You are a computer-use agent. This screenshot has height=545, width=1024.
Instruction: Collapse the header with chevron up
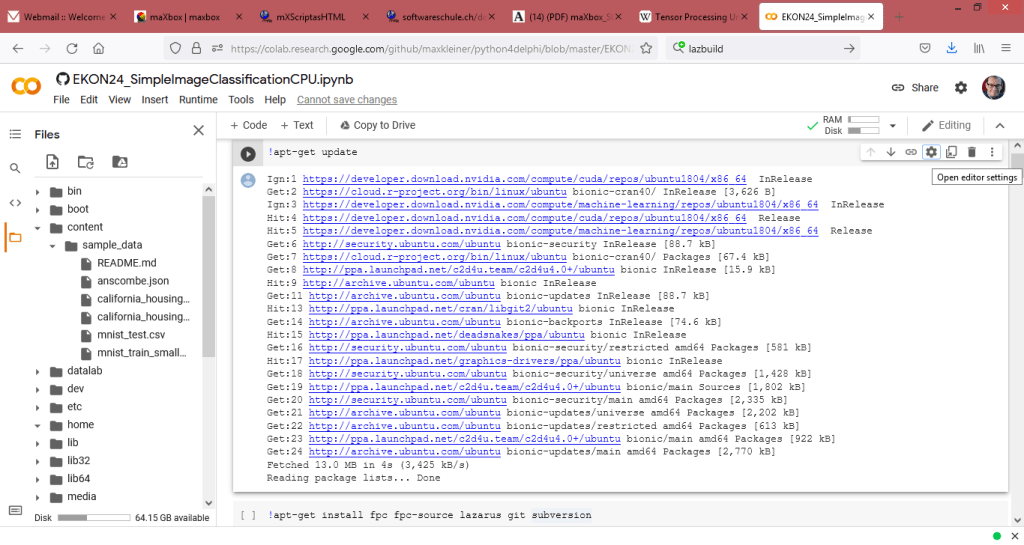(997, 125)
